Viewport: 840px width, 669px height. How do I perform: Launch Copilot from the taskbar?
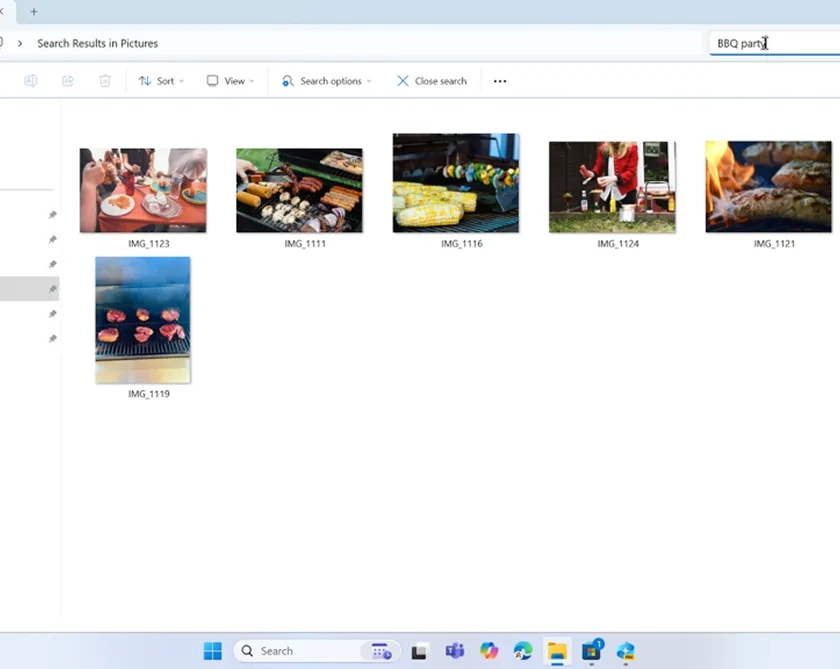[x=489, y=651]
